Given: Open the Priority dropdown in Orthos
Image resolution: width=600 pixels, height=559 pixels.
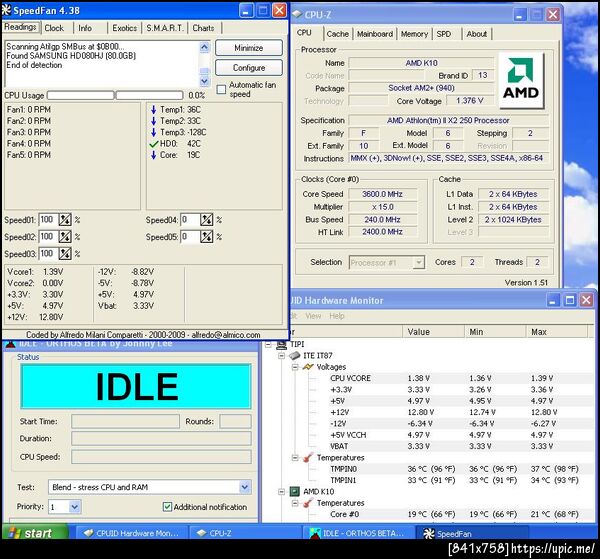Looking at the screenshot, I should pyautogui.click(x=75, y=507).
